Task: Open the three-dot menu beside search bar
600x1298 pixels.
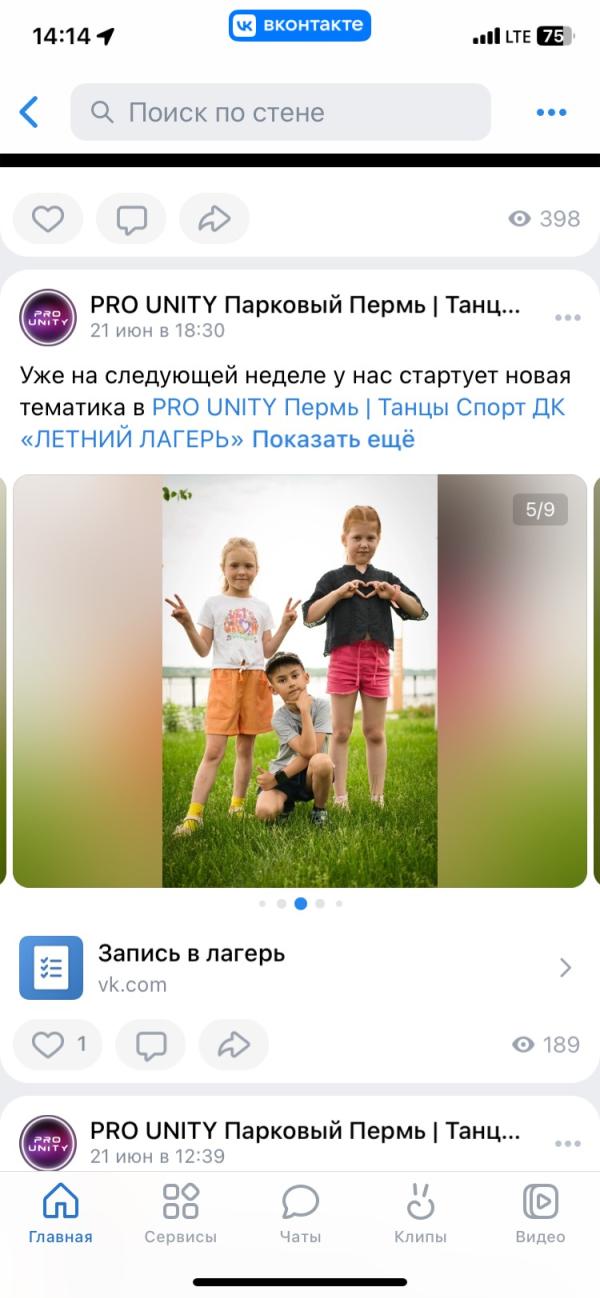Action: point(551,112)
